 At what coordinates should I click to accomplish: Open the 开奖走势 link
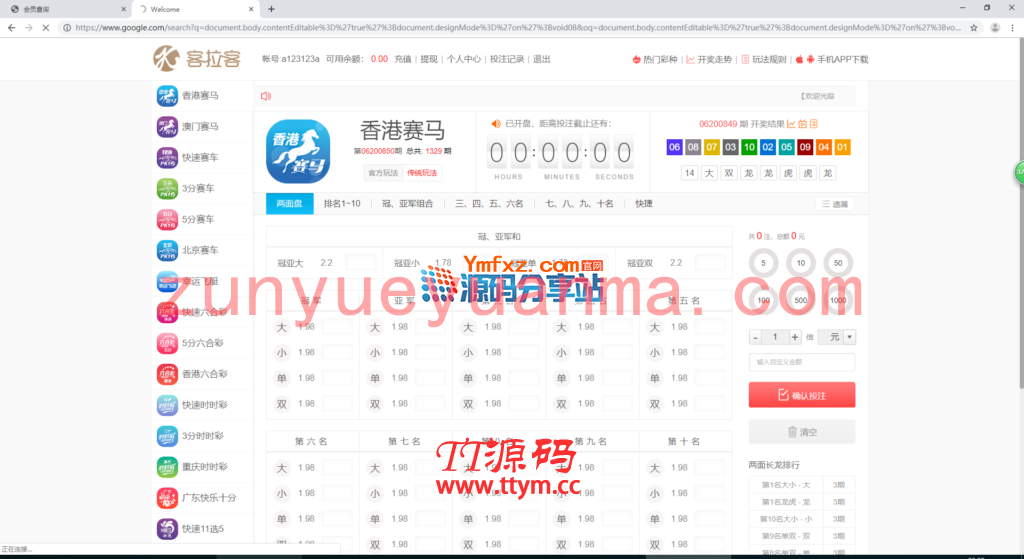point(709,59)
